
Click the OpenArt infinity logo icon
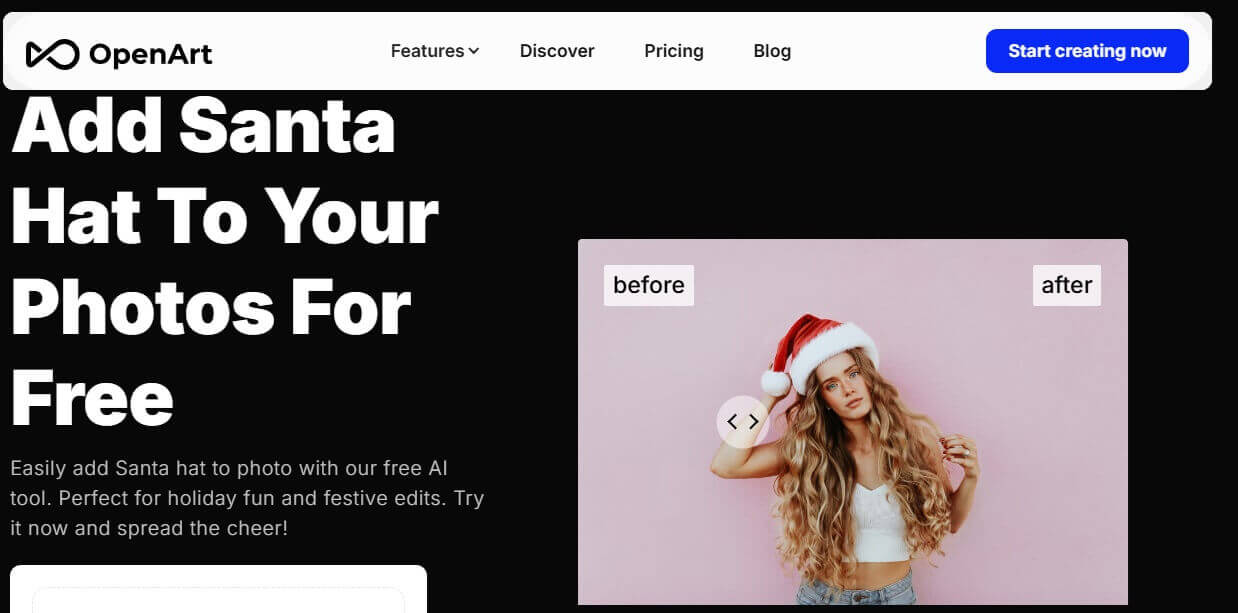pos(52,53)
